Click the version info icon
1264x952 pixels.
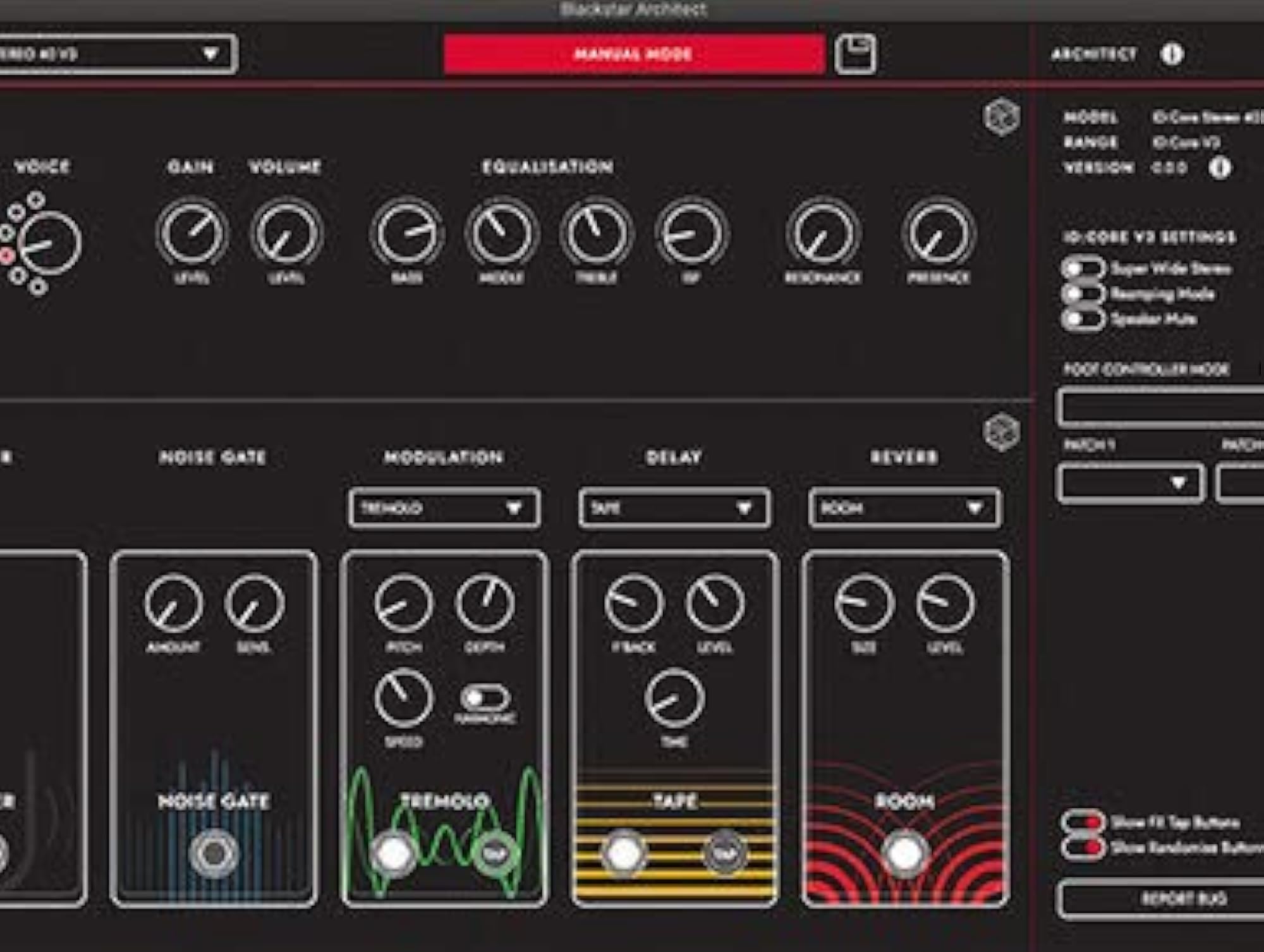point(1220,168)
